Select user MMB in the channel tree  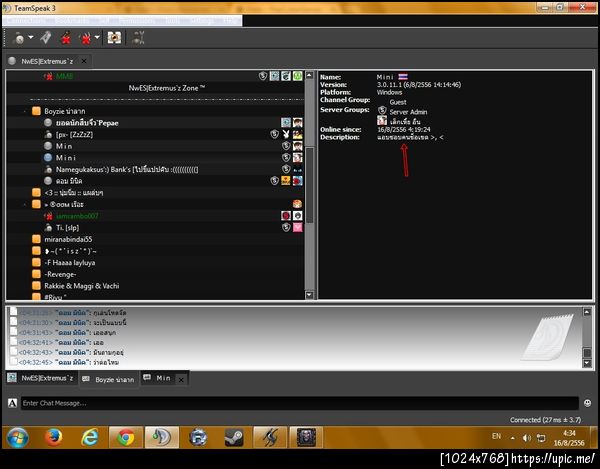point(64,76)
